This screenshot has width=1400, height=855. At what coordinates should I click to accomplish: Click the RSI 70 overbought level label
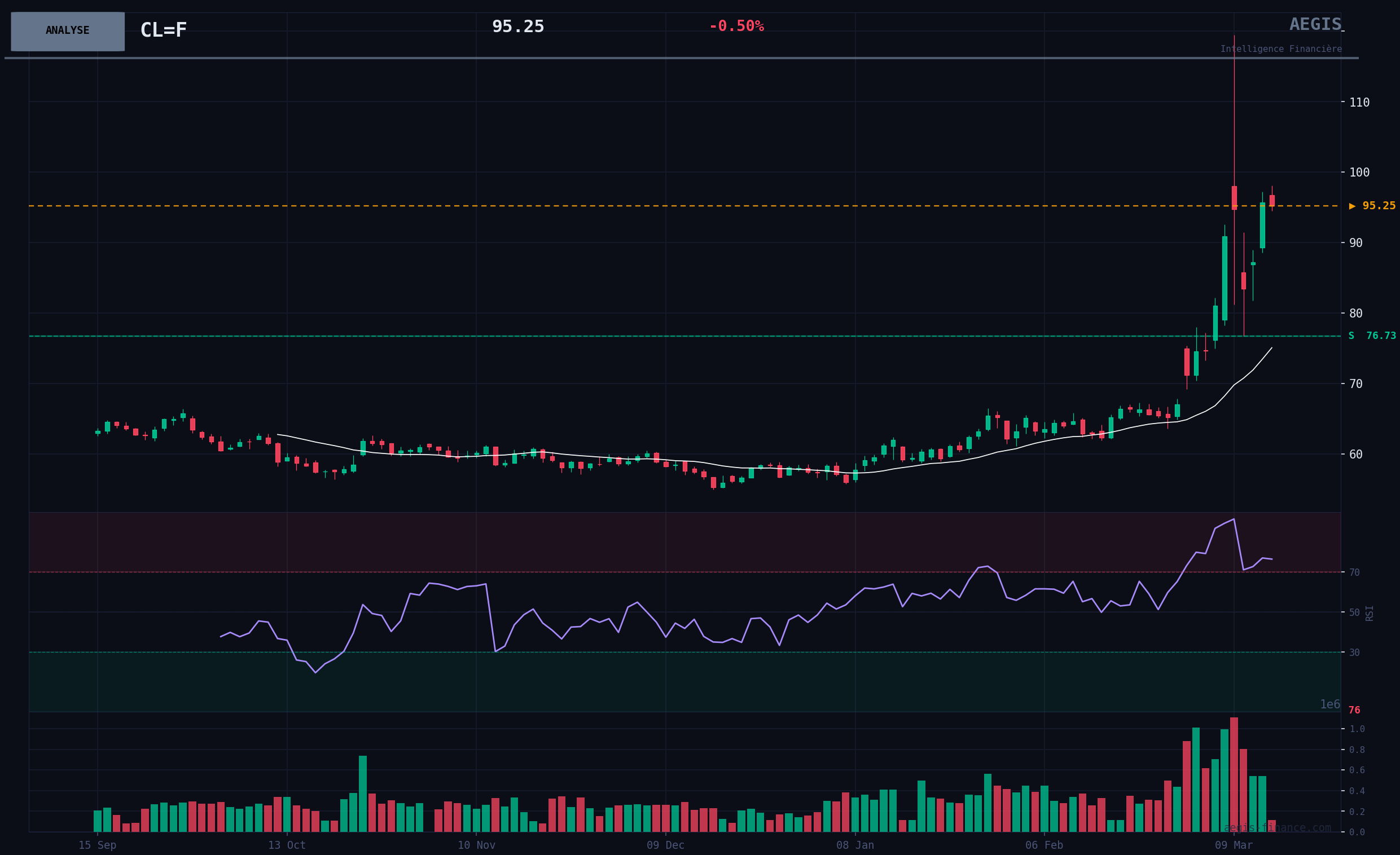coord(1354,572)
